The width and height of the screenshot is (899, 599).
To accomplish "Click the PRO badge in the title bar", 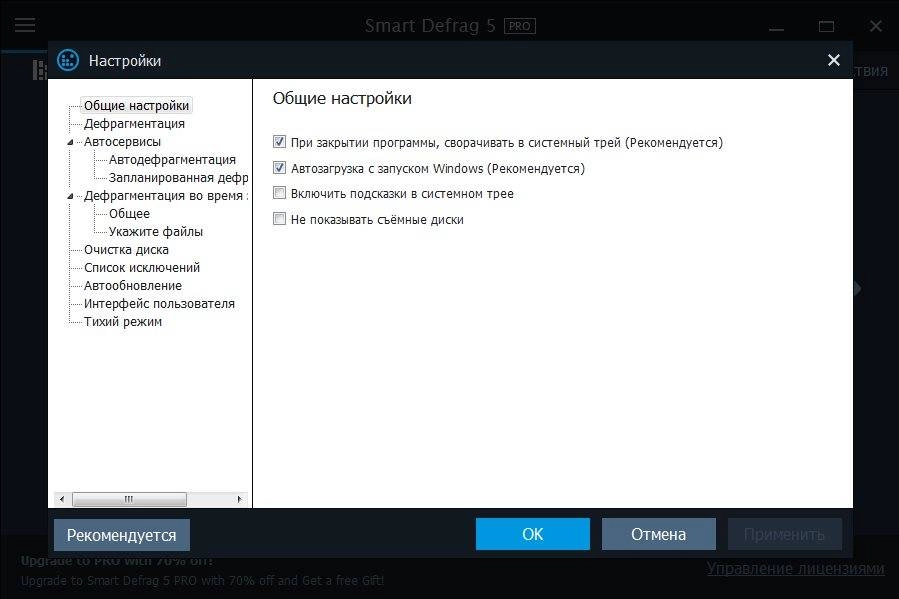I will coord(519,26).
